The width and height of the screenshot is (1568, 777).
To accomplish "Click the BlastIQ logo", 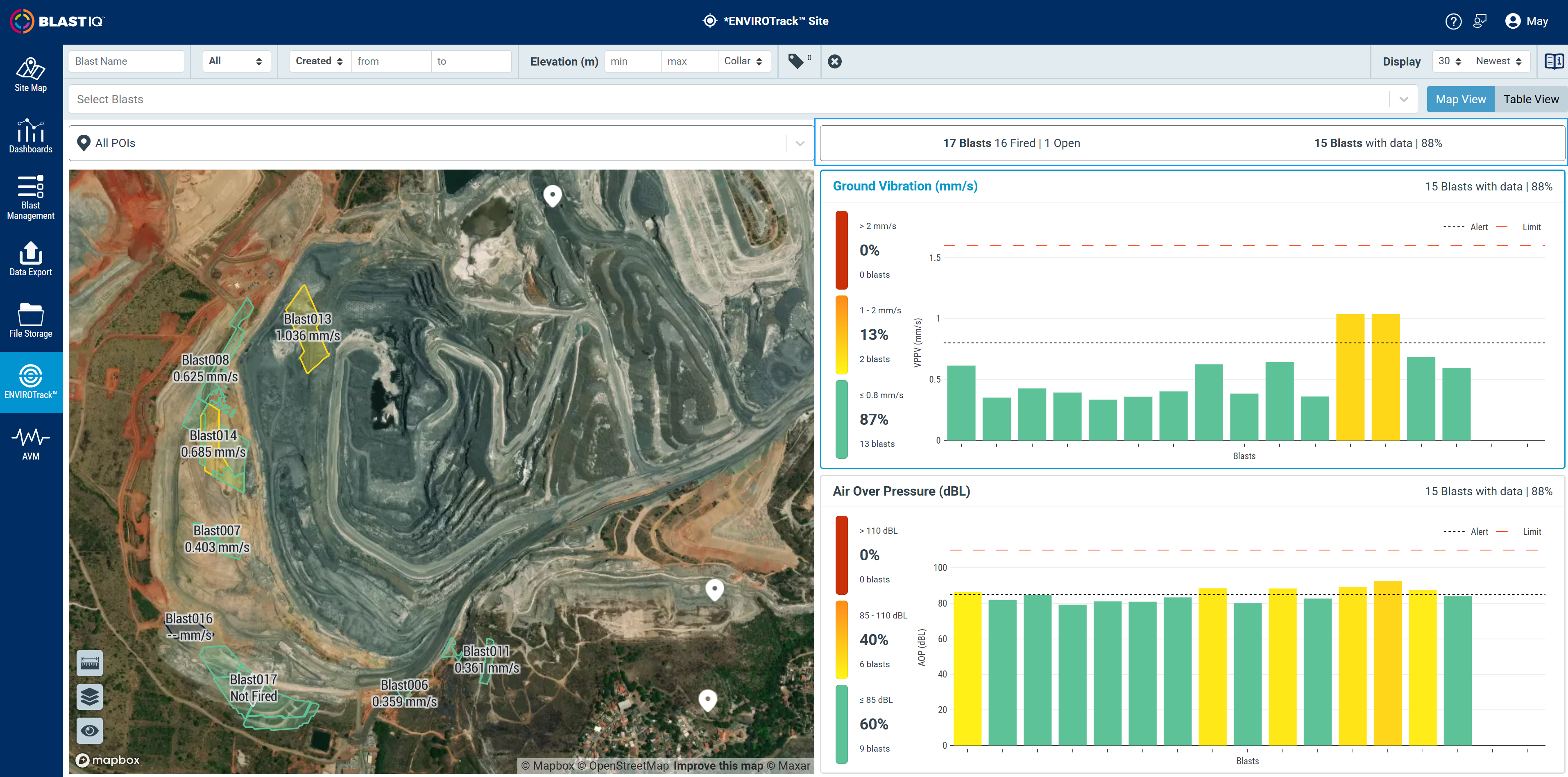I will (58, 21).
